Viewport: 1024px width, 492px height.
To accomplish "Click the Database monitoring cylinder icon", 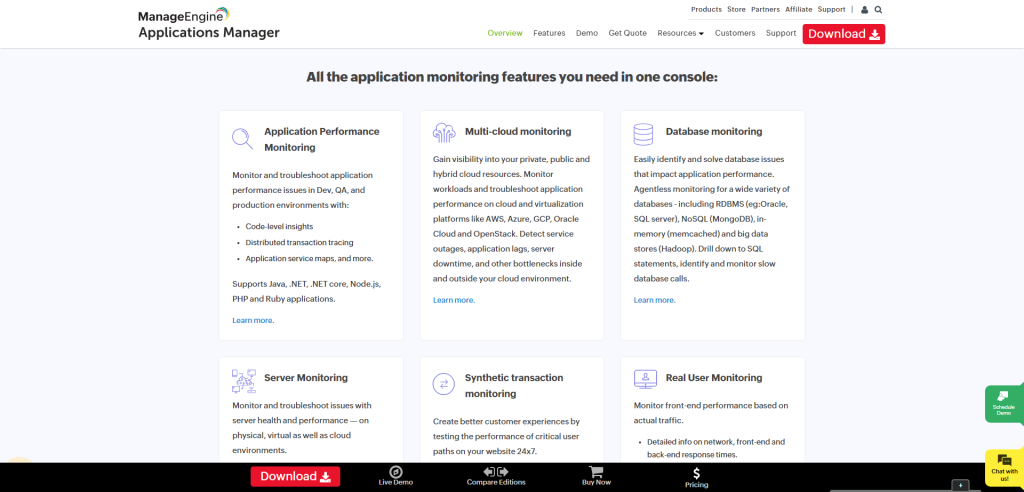I will [x=643, y=134].
